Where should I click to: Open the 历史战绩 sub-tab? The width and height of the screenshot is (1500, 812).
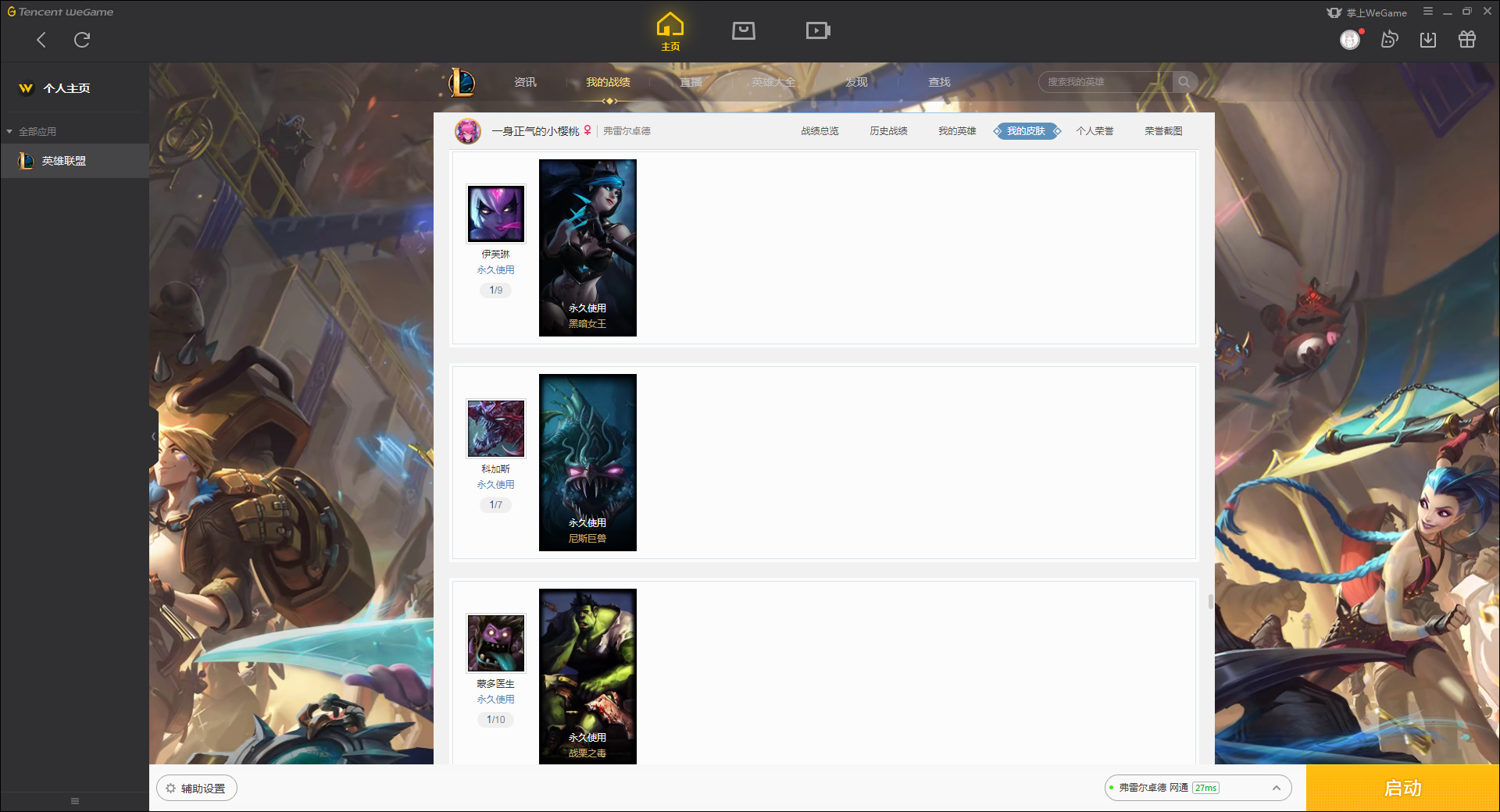[x=888, y=131]
